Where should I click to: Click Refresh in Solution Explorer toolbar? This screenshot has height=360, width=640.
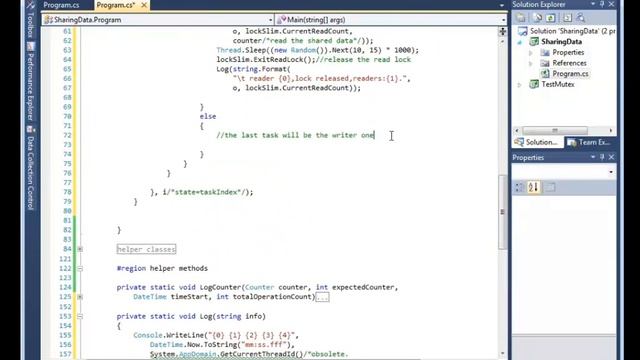coord(551,18)
